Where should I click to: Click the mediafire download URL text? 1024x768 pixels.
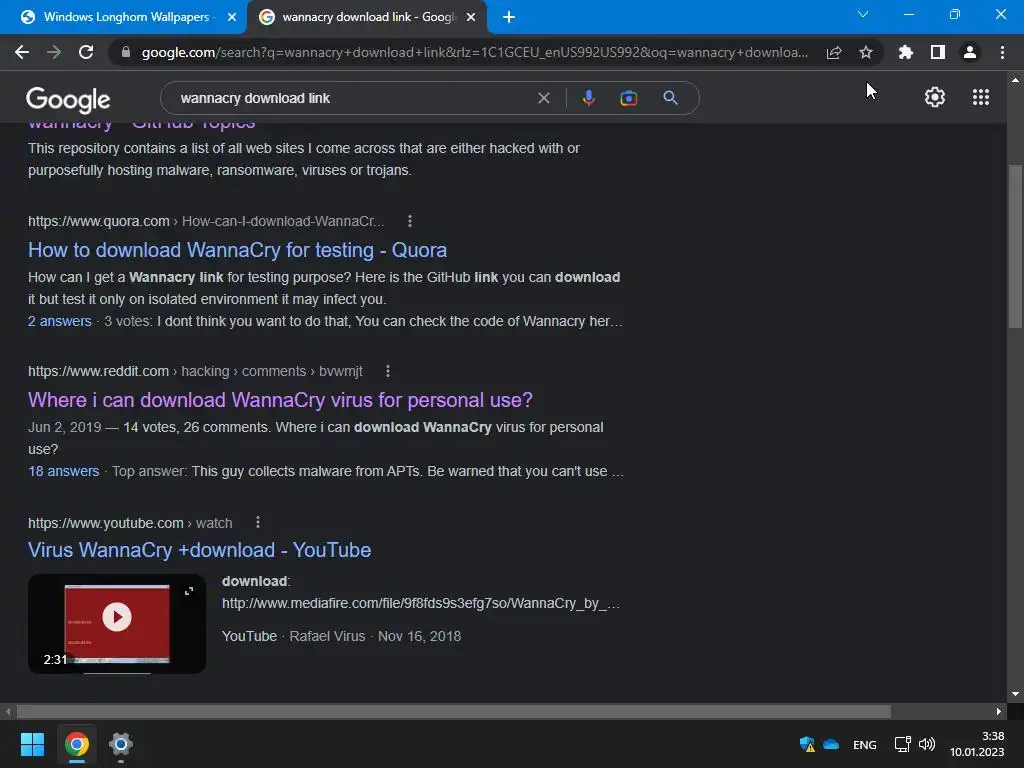pos(421,603)
